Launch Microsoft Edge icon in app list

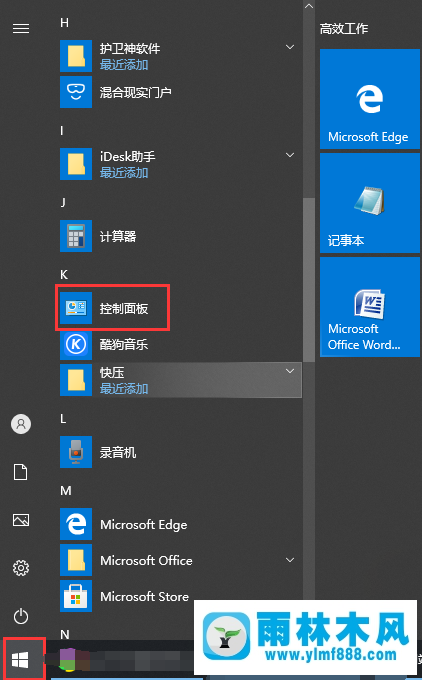(76, 524)
